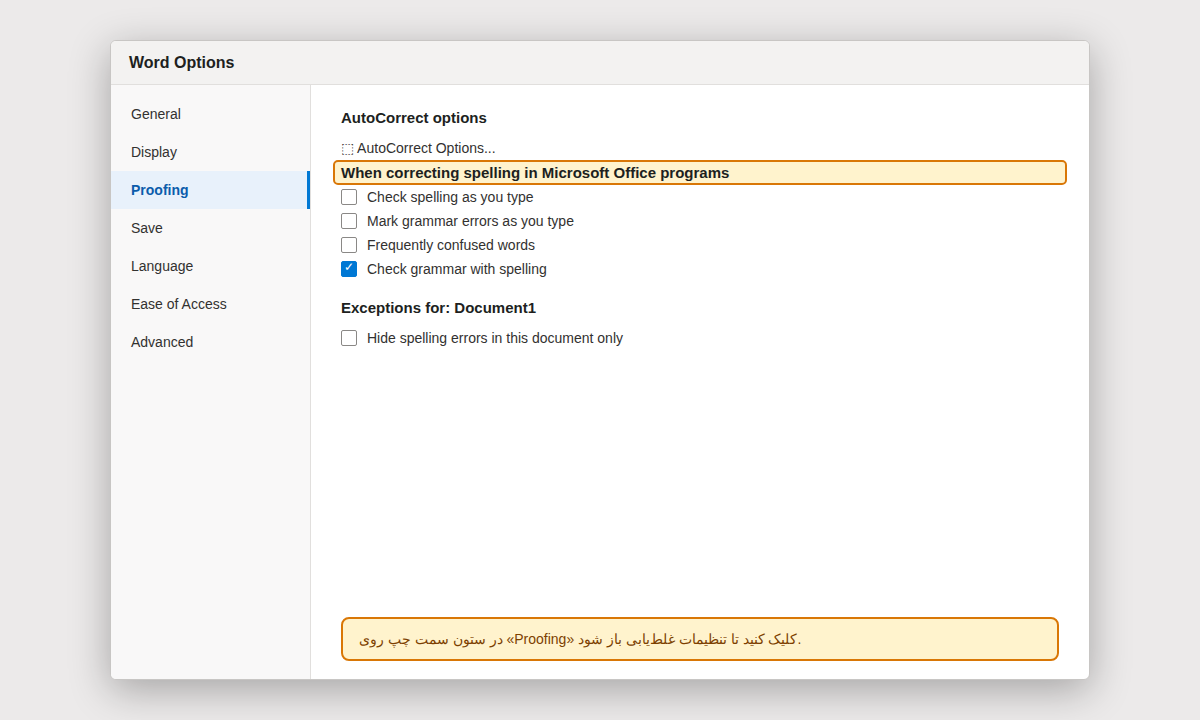This screenshot has height=720, width=1200.
Task: Click the Exceptions for: Document1 heading
Action: pyautogui.click(x=438, y=308)
